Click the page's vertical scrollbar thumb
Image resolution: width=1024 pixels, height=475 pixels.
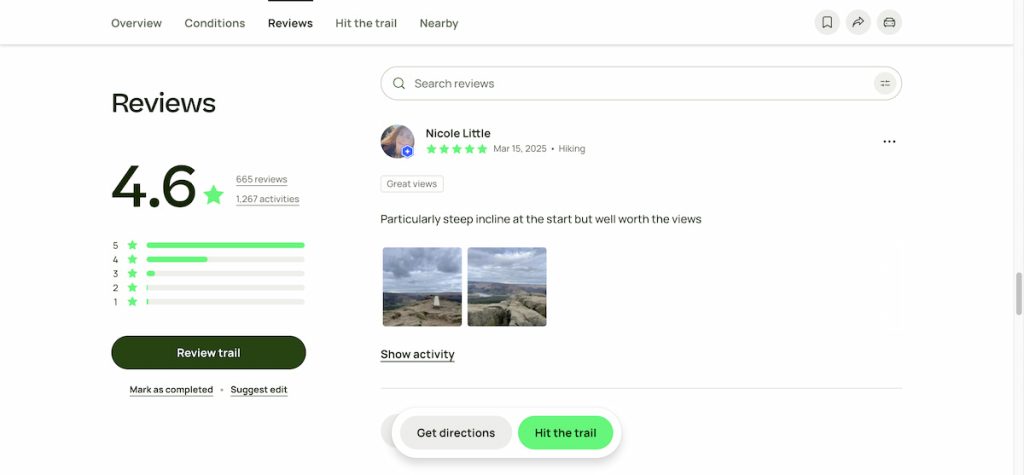click(x=1019, y=294)
